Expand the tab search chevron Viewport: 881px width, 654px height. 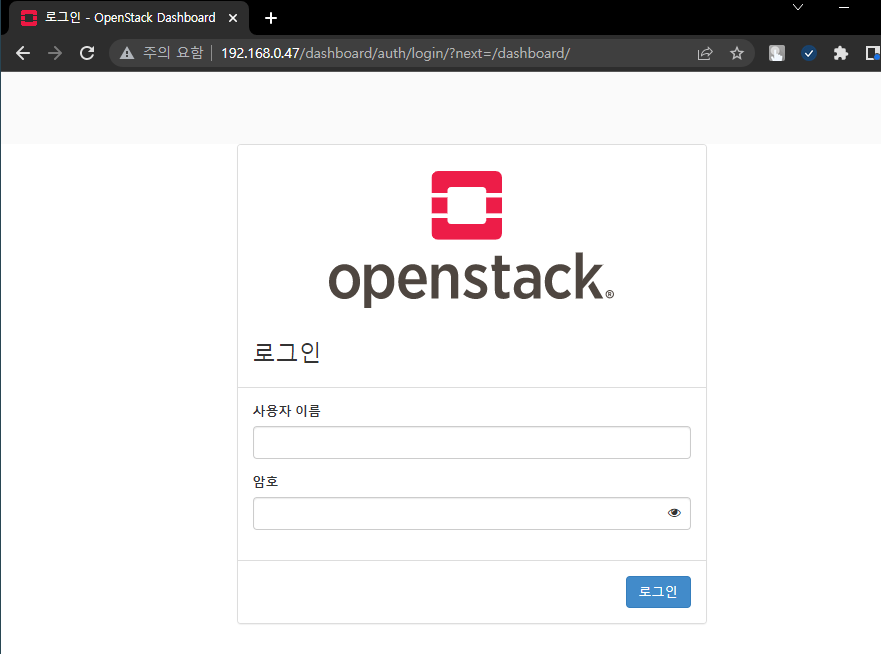798,7
